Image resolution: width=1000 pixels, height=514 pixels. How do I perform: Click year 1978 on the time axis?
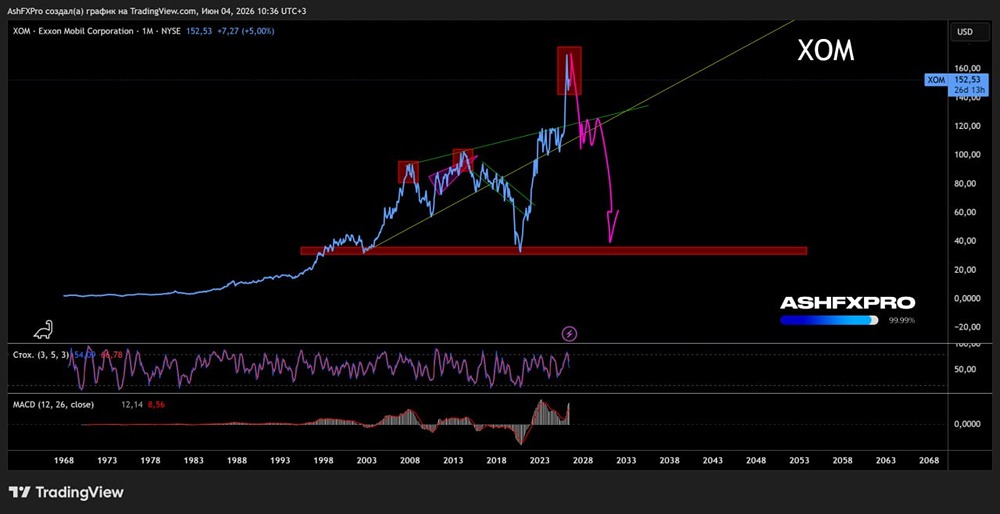(151, 460)
